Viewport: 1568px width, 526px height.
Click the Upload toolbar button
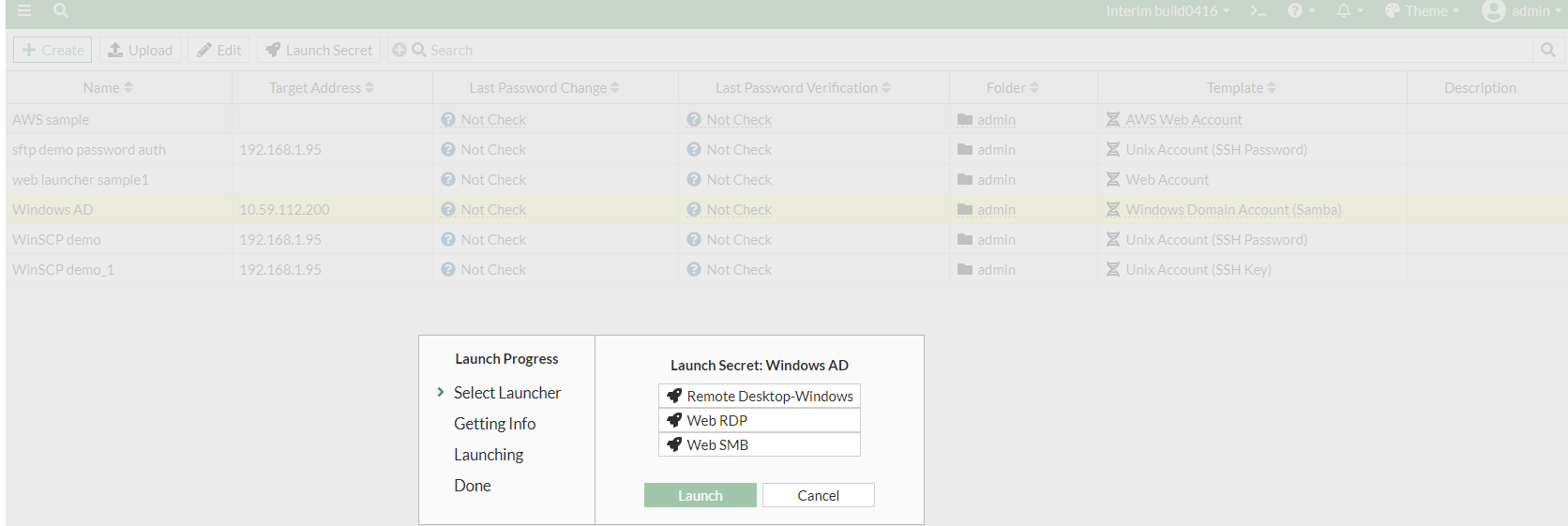pos(140,50)
